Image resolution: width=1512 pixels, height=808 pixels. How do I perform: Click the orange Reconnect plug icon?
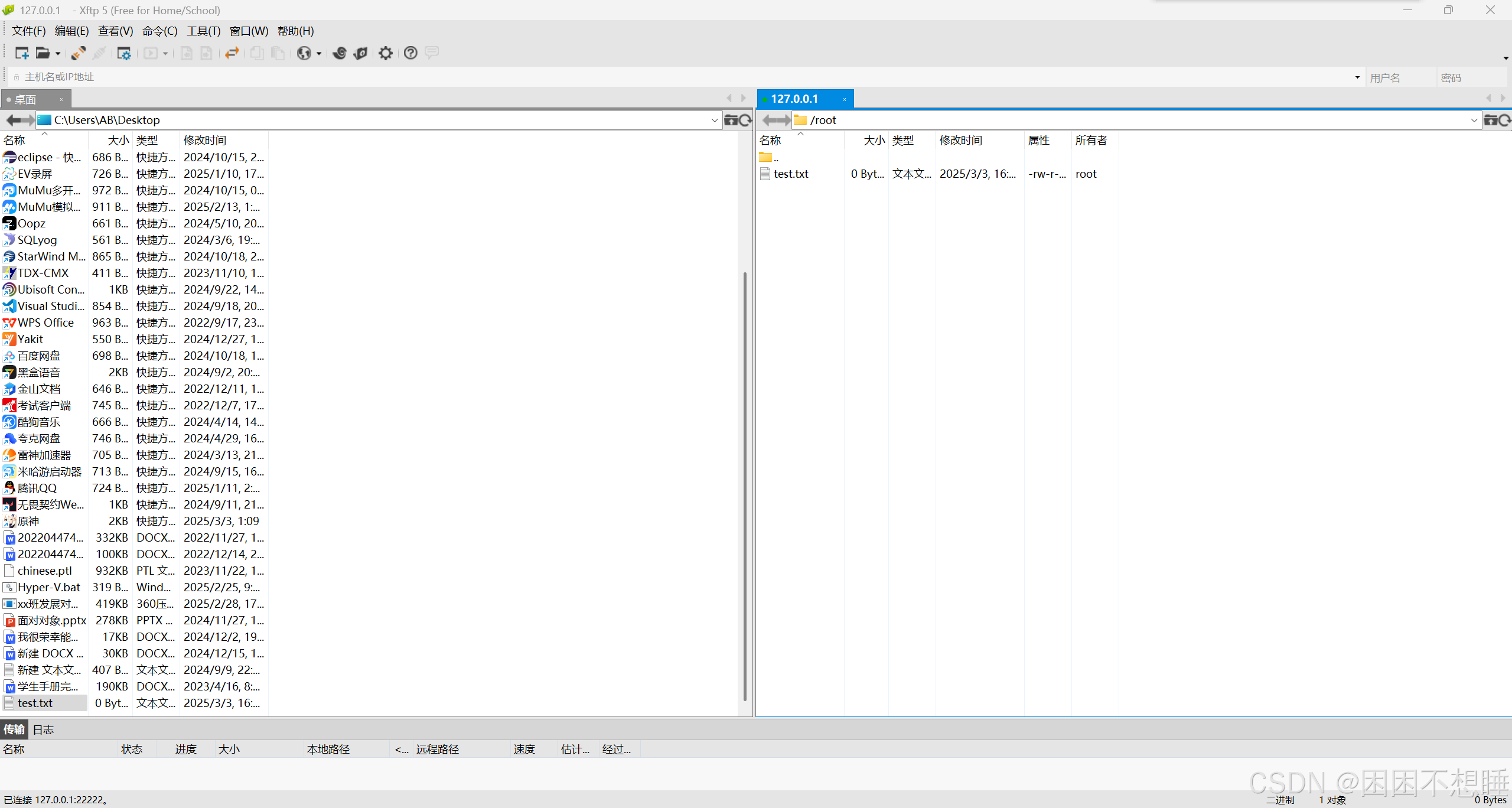[x=78, y=53]
